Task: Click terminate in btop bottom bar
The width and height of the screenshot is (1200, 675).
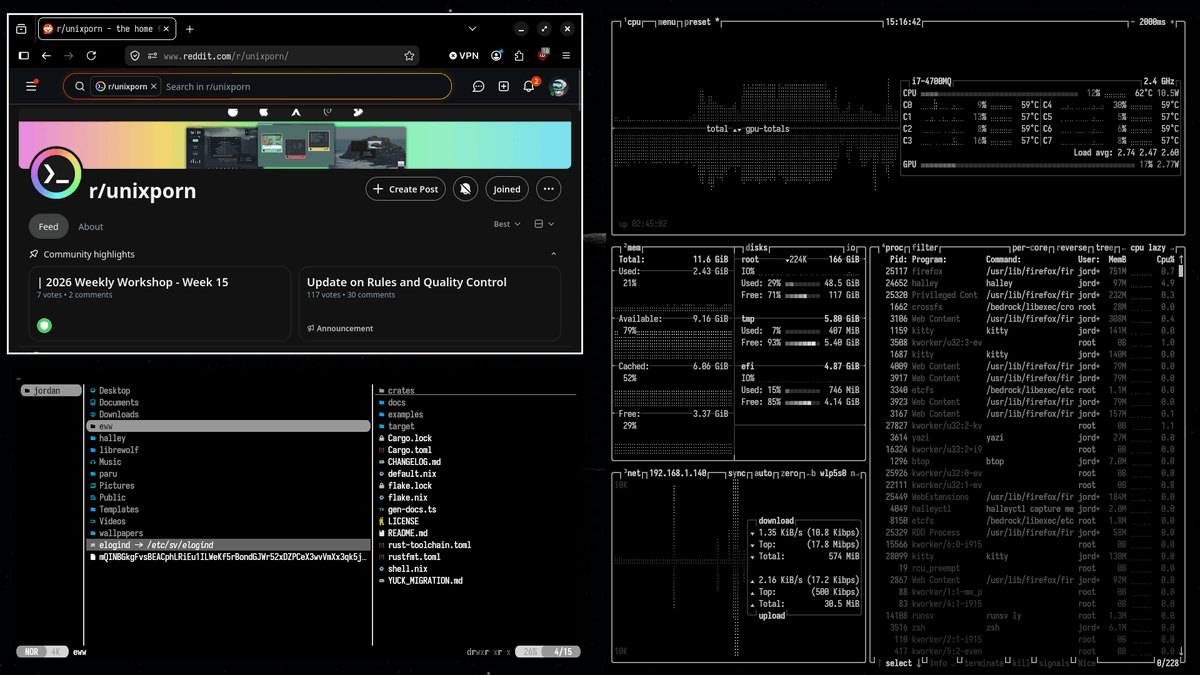Action: coord(983,662)
